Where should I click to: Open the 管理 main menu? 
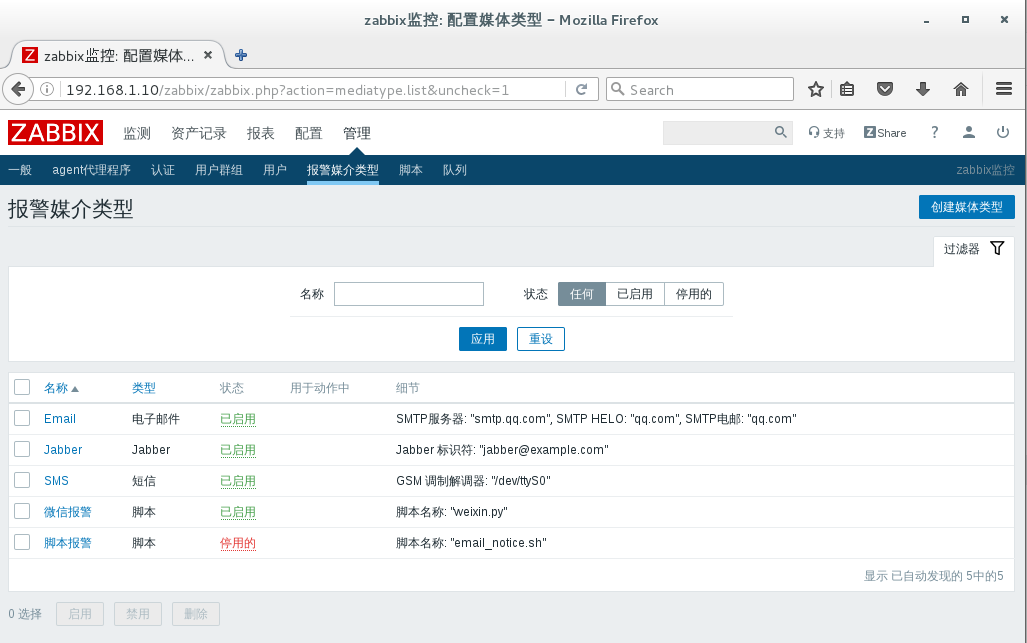(357, 133)
